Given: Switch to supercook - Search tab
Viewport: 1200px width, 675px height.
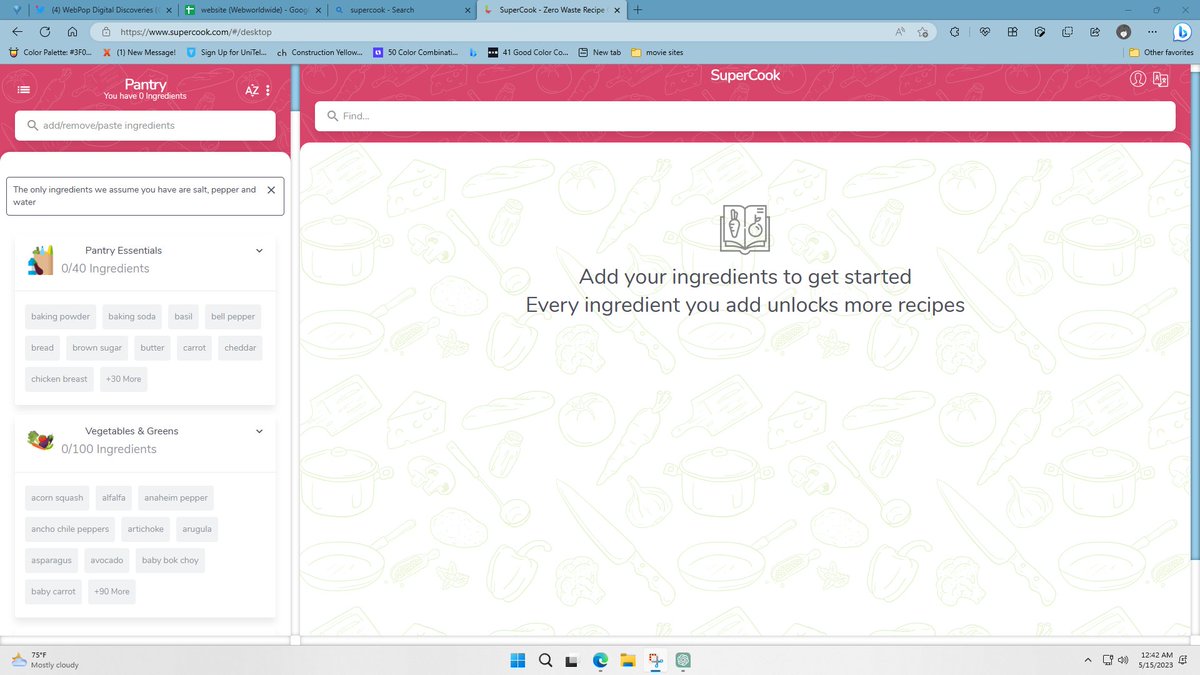Looking at the screenshot, I should coord(401,10).
